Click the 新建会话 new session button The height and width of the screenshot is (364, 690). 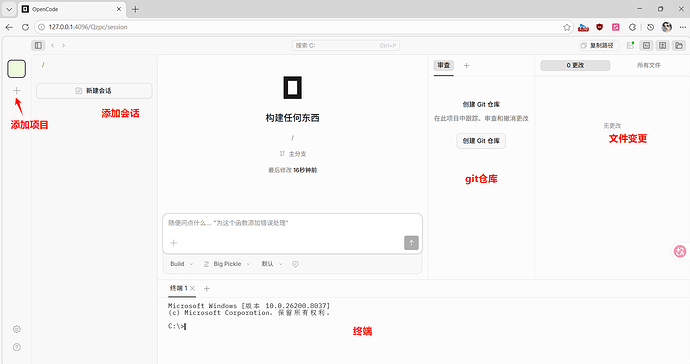[x=94, y=91]
